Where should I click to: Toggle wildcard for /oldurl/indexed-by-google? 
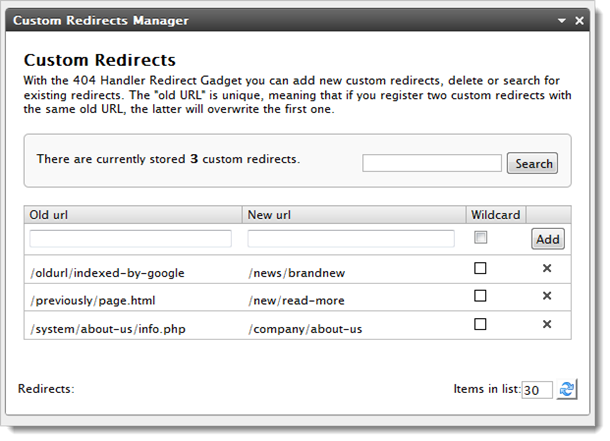tap(481, 268)
